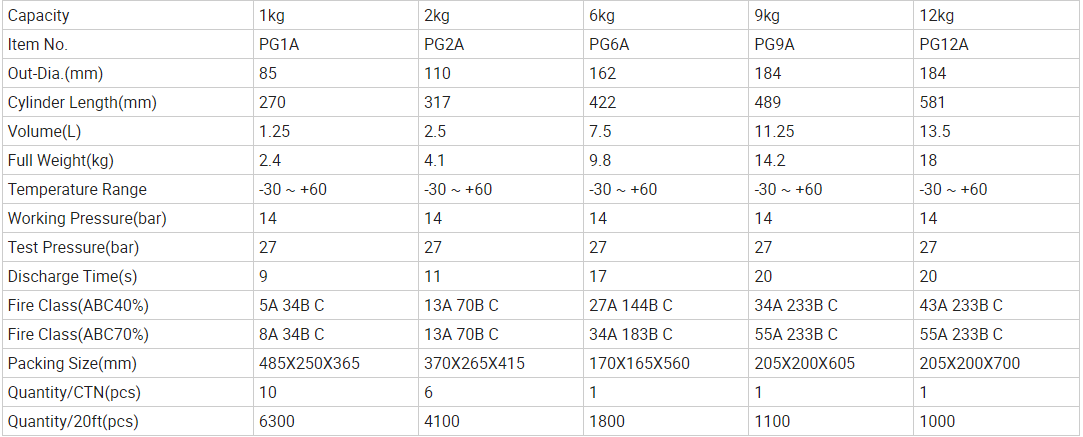
Task: Select the 205X200X700 packing size cell
Action: pos(969,364)
